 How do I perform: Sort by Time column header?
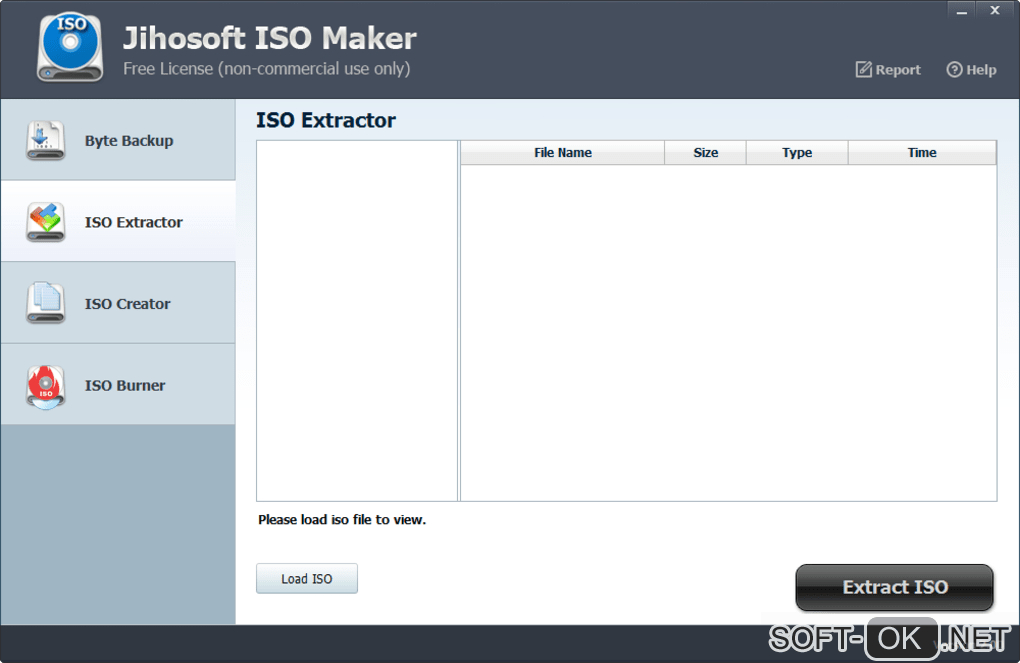(x=922, y=153)
